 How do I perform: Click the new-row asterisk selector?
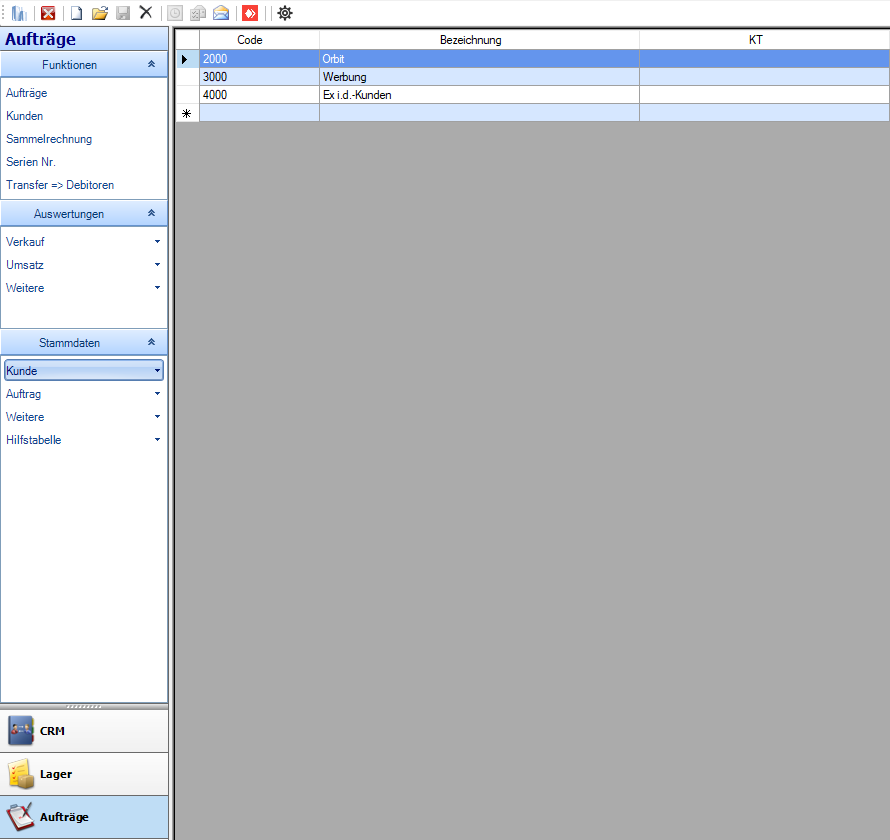pyautogui.click(x=187, y=114)
